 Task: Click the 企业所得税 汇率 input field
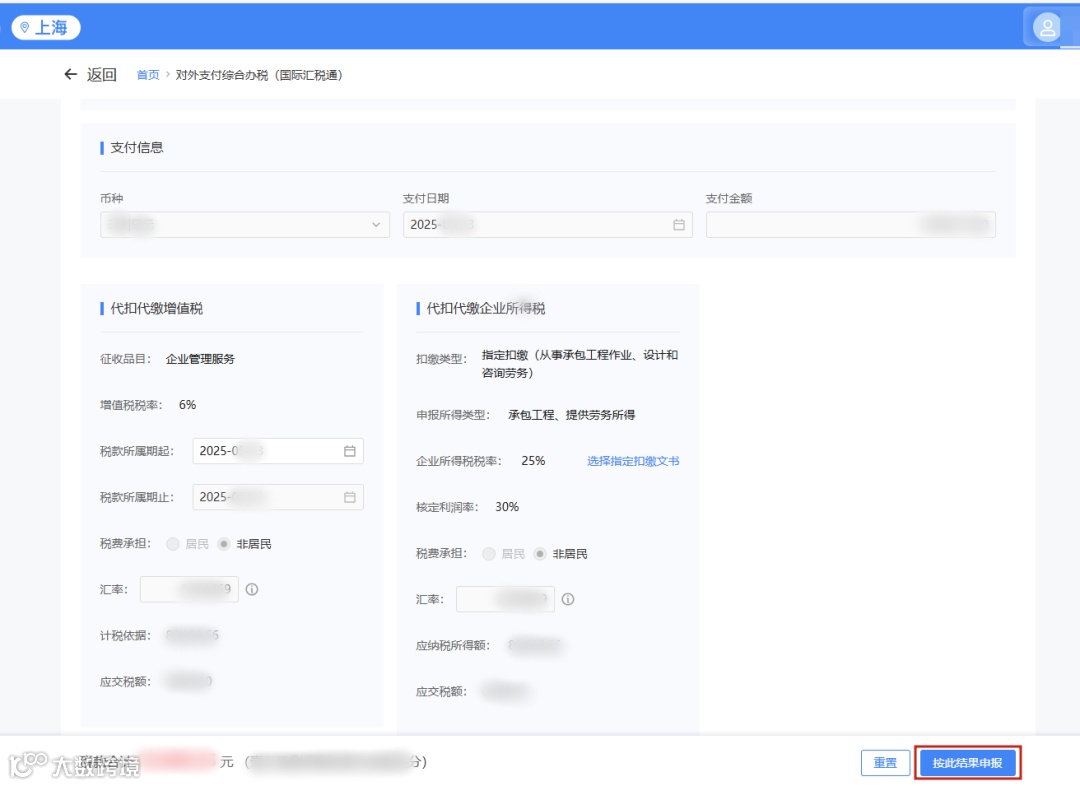pos(505,599)
